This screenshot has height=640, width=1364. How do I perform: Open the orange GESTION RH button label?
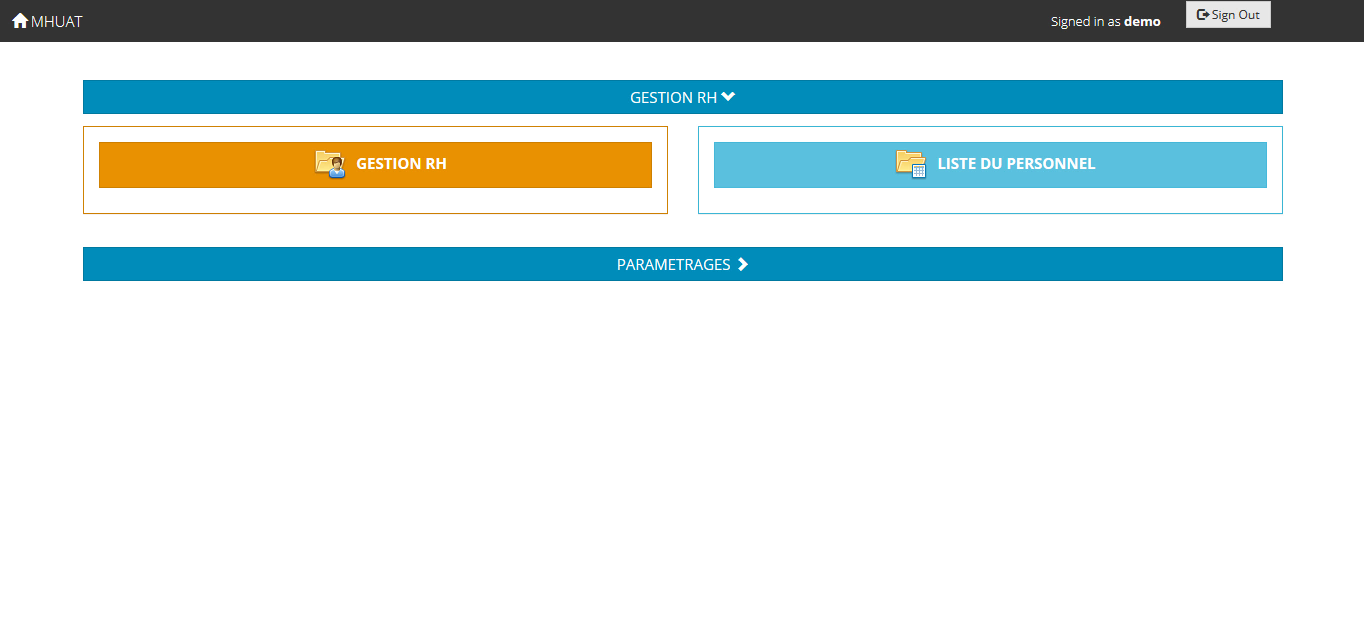[401, 164]
